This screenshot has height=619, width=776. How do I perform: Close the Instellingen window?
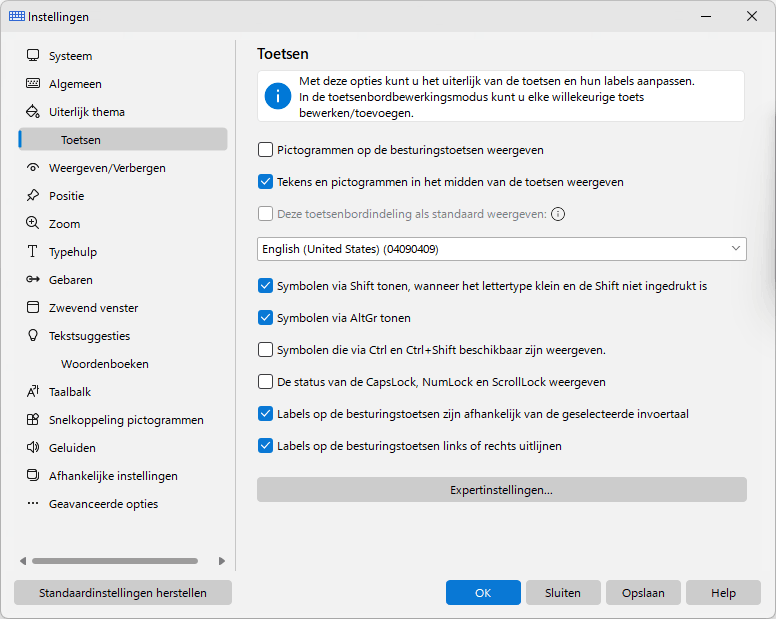(x=752, y=16)
